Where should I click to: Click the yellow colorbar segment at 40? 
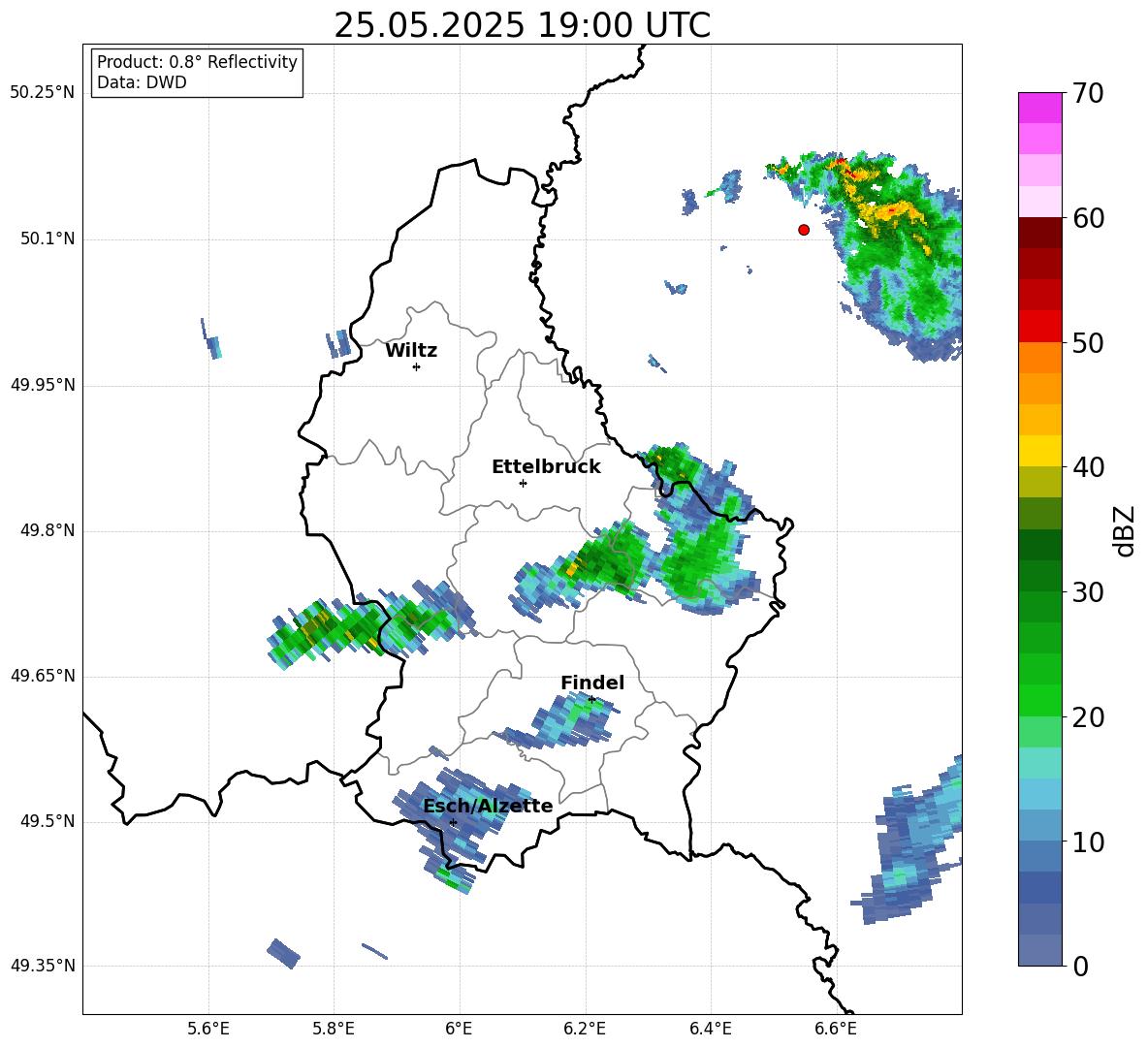point(1039,451)
